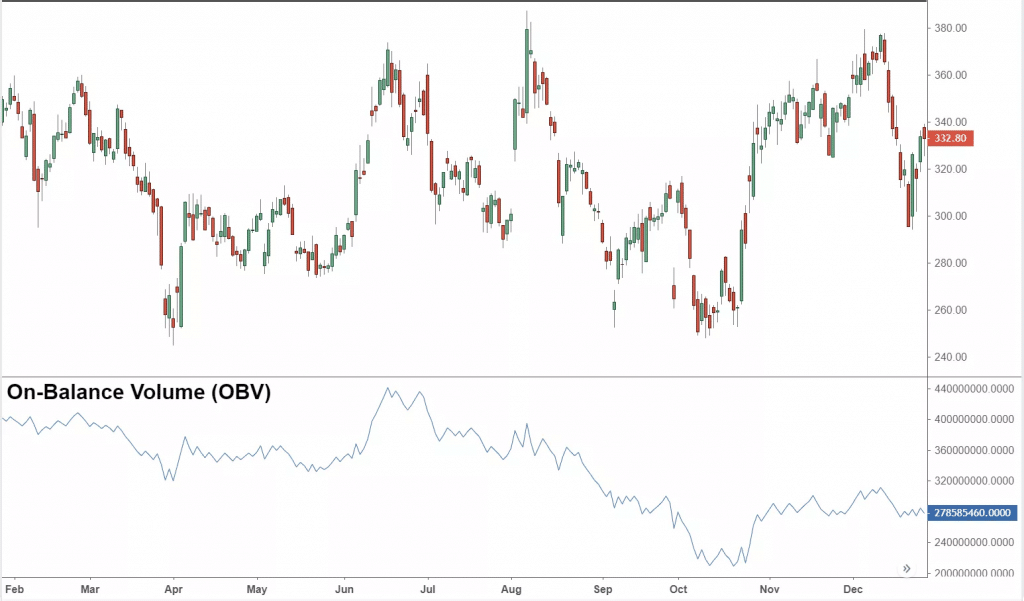Click the 200000000.0000 OBV scale label
Image resolution: width=1024 pixels, height=601 pixels.
pos(972,574)
